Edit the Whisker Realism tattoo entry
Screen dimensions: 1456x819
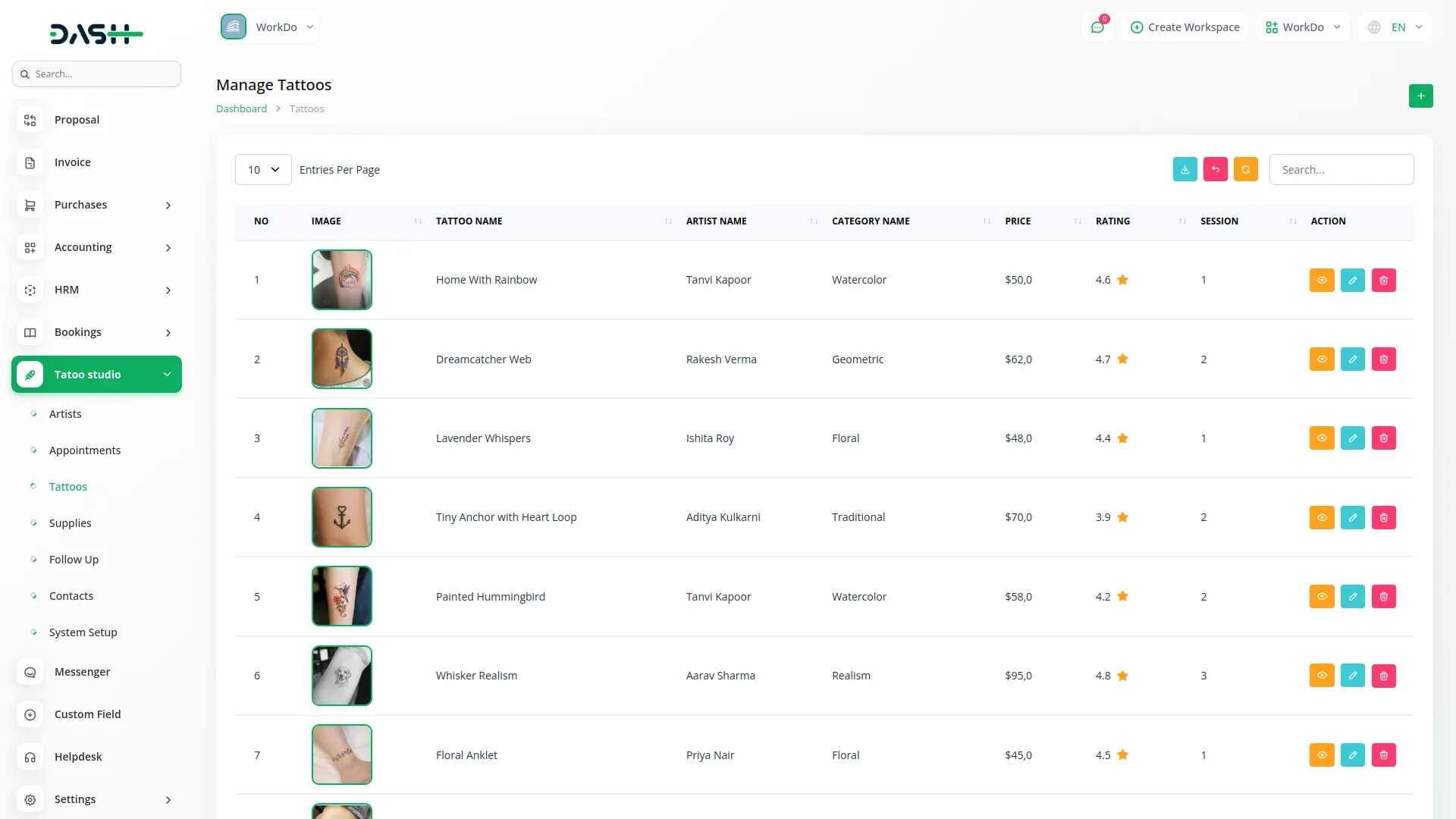(1353, 675)
